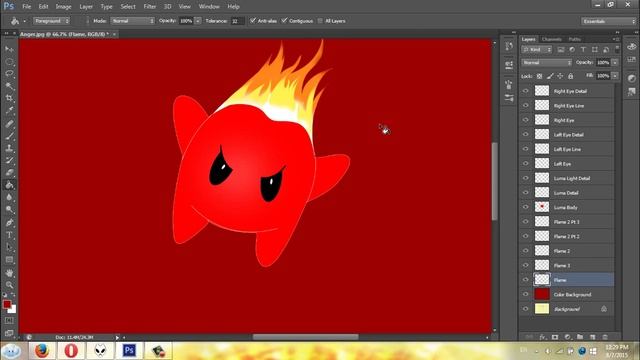640x360 pixels.
Task: Click the Create new layer icon
Action: (x=593, y=337)
